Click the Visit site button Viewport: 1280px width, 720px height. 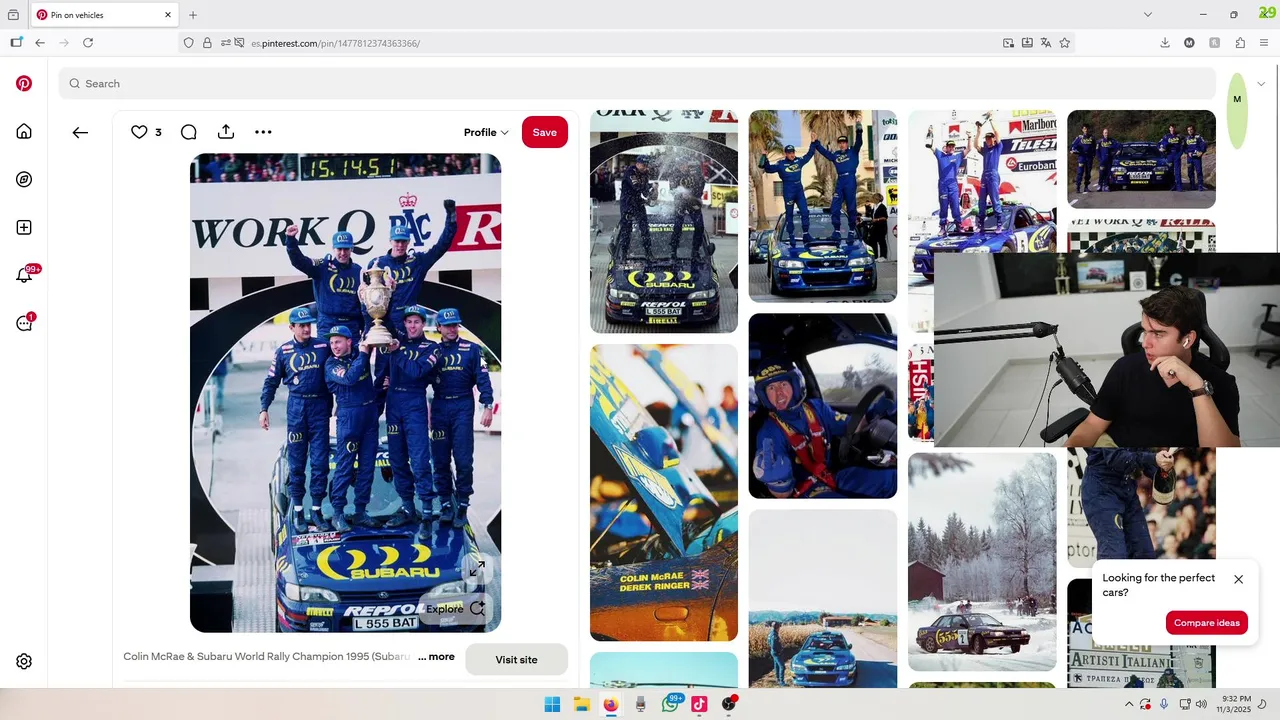click(516, 660)
